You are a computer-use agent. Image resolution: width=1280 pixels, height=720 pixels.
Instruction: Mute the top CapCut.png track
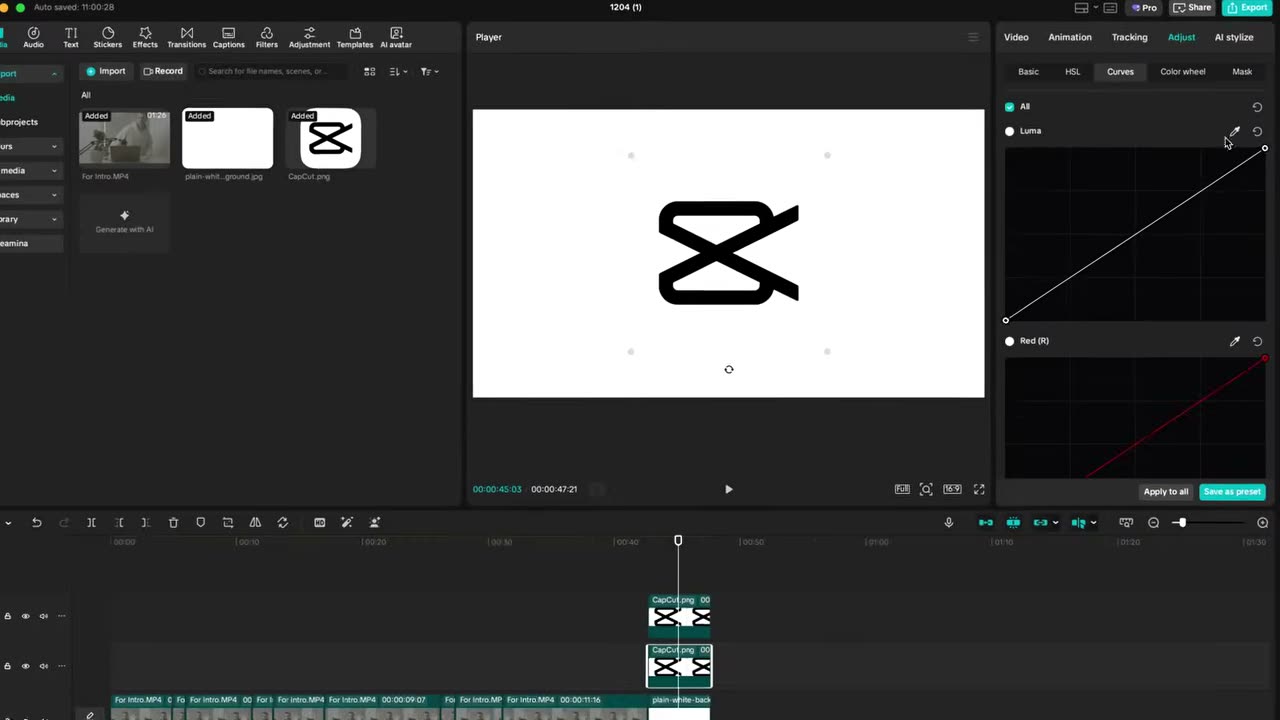pyautogui.click(x=43, y=616)
